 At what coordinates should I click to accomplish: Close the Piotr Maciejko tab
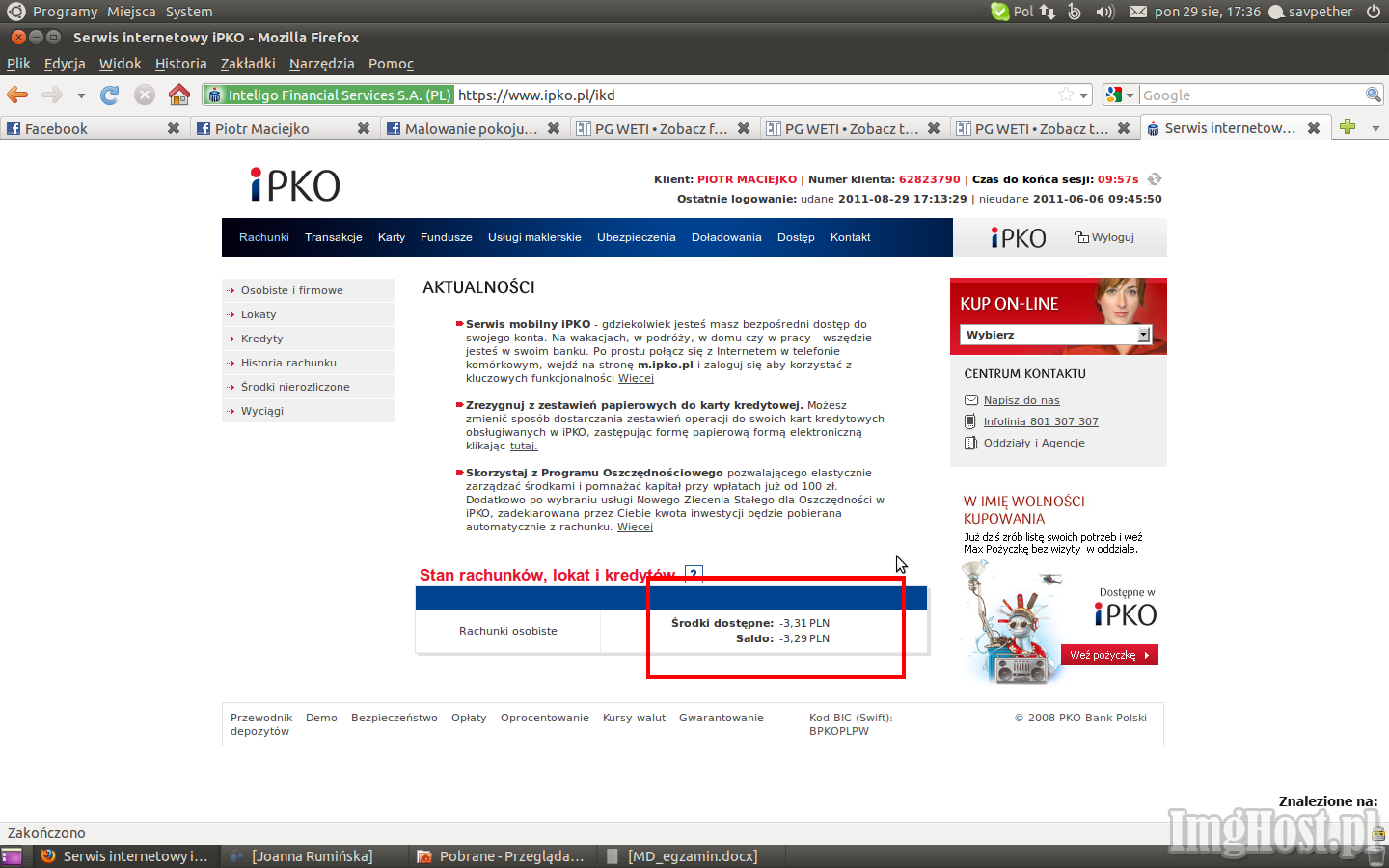tap(364, 128)
